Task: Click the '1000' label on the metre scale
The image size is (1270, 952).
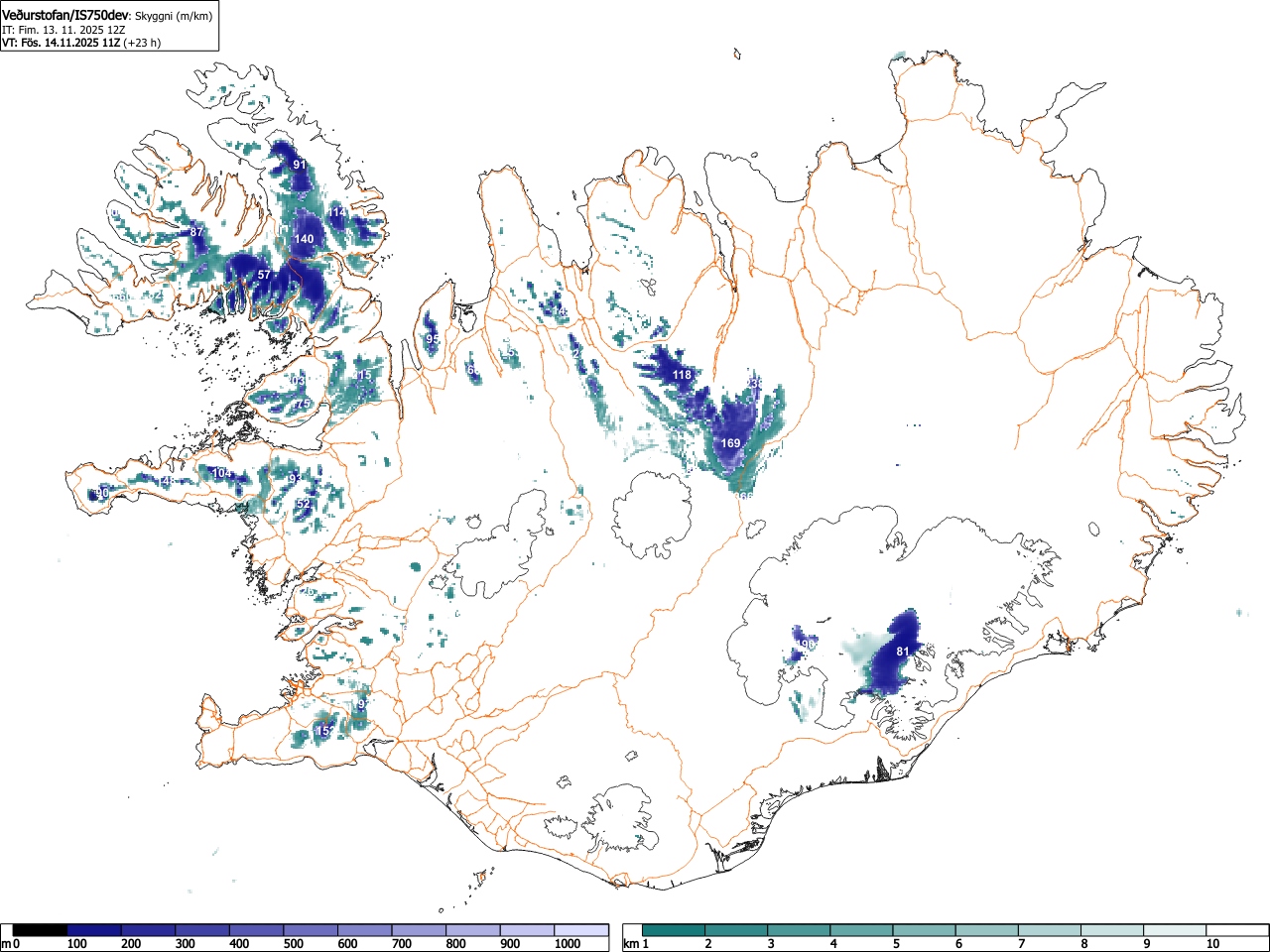Action: point(568,944)
